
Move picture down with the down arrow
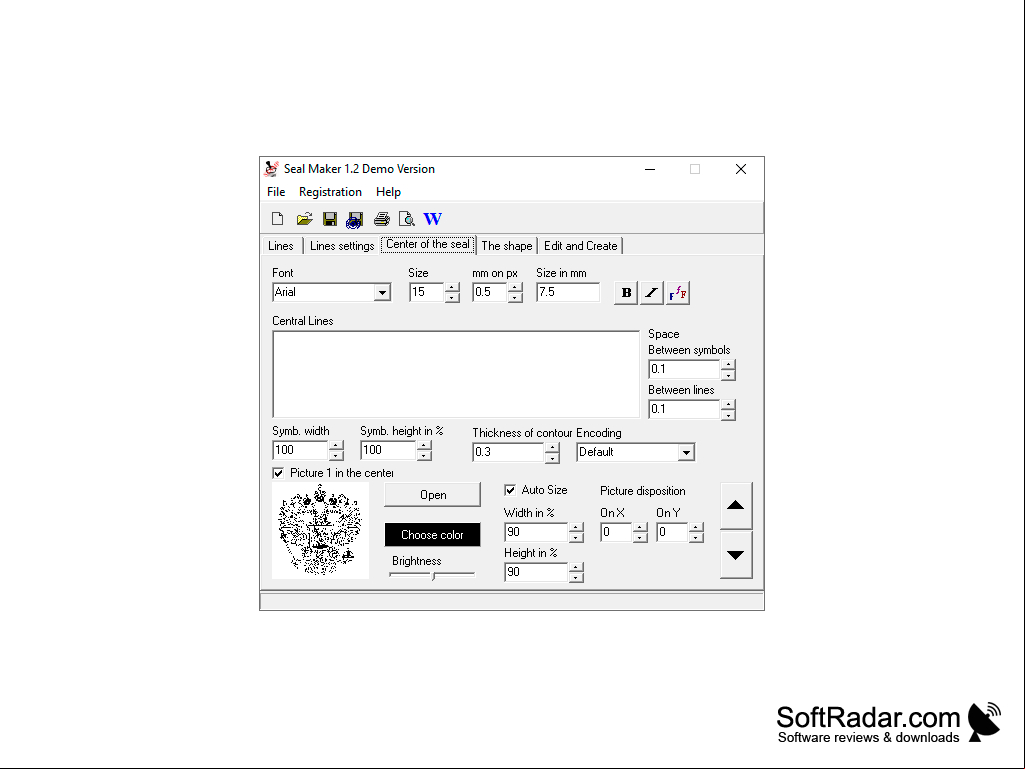coord(736,555)
